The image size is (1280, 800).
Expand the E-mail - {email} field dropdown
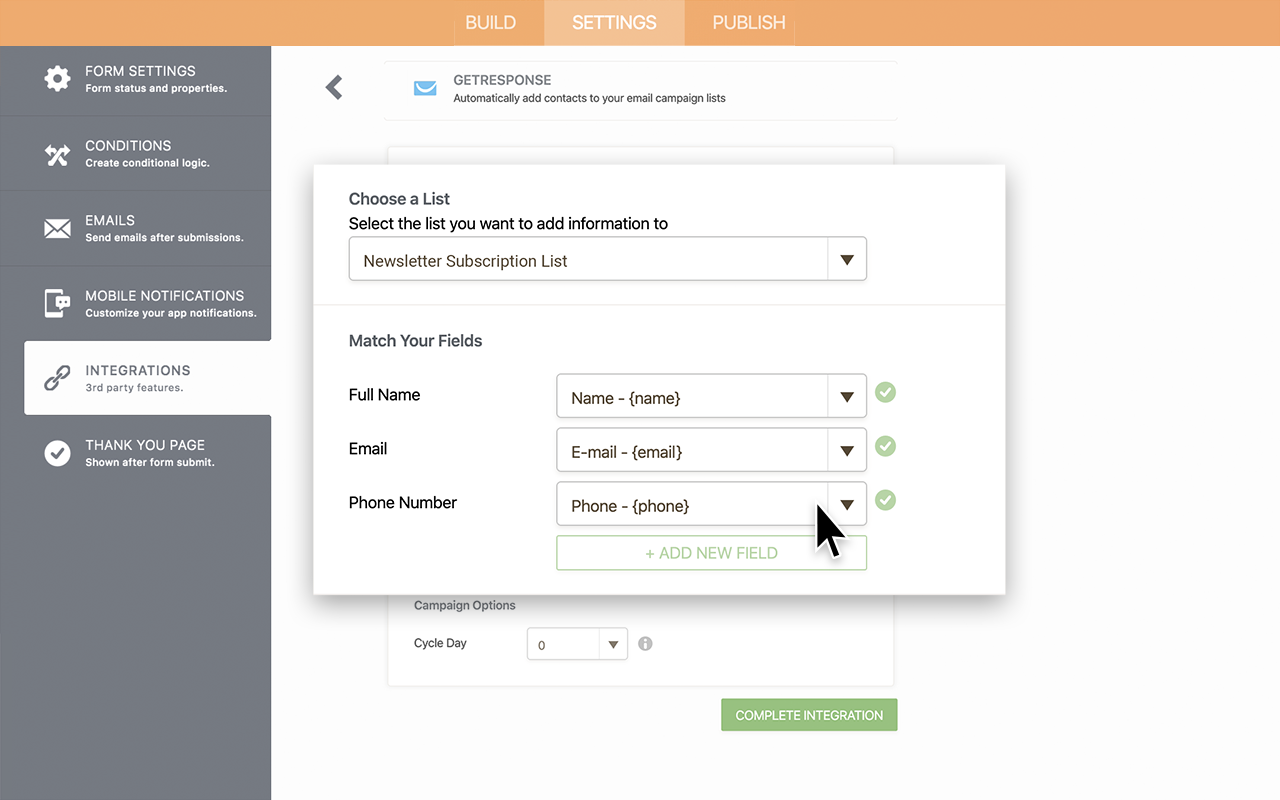coord(846,451)
